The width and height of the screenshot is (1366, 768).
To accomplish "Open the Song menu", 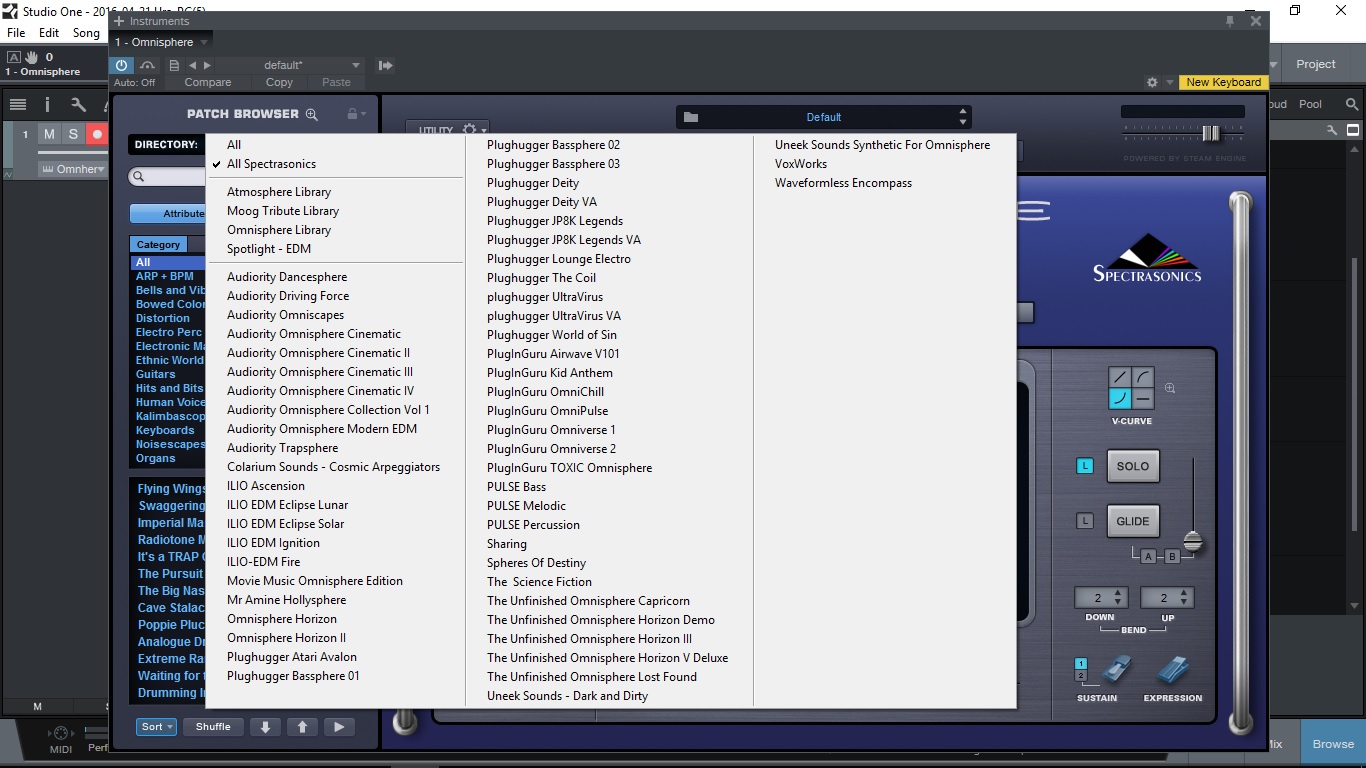I will click(86, 33).
